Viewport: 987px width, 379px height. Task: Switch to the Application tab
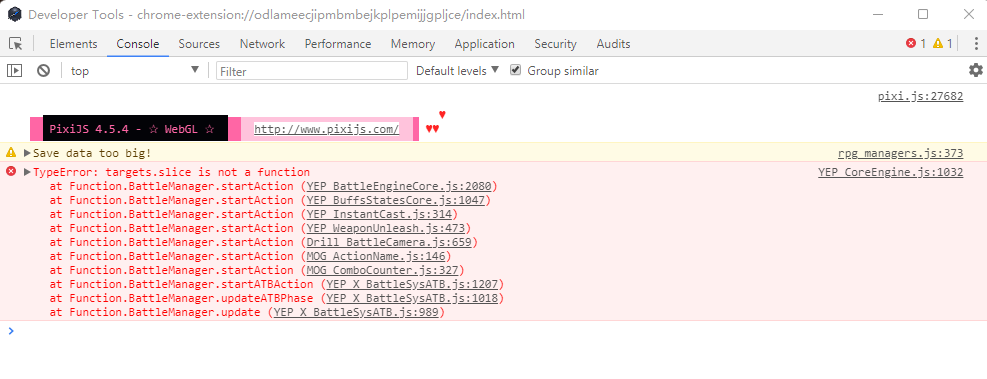(x=485, y=44)
